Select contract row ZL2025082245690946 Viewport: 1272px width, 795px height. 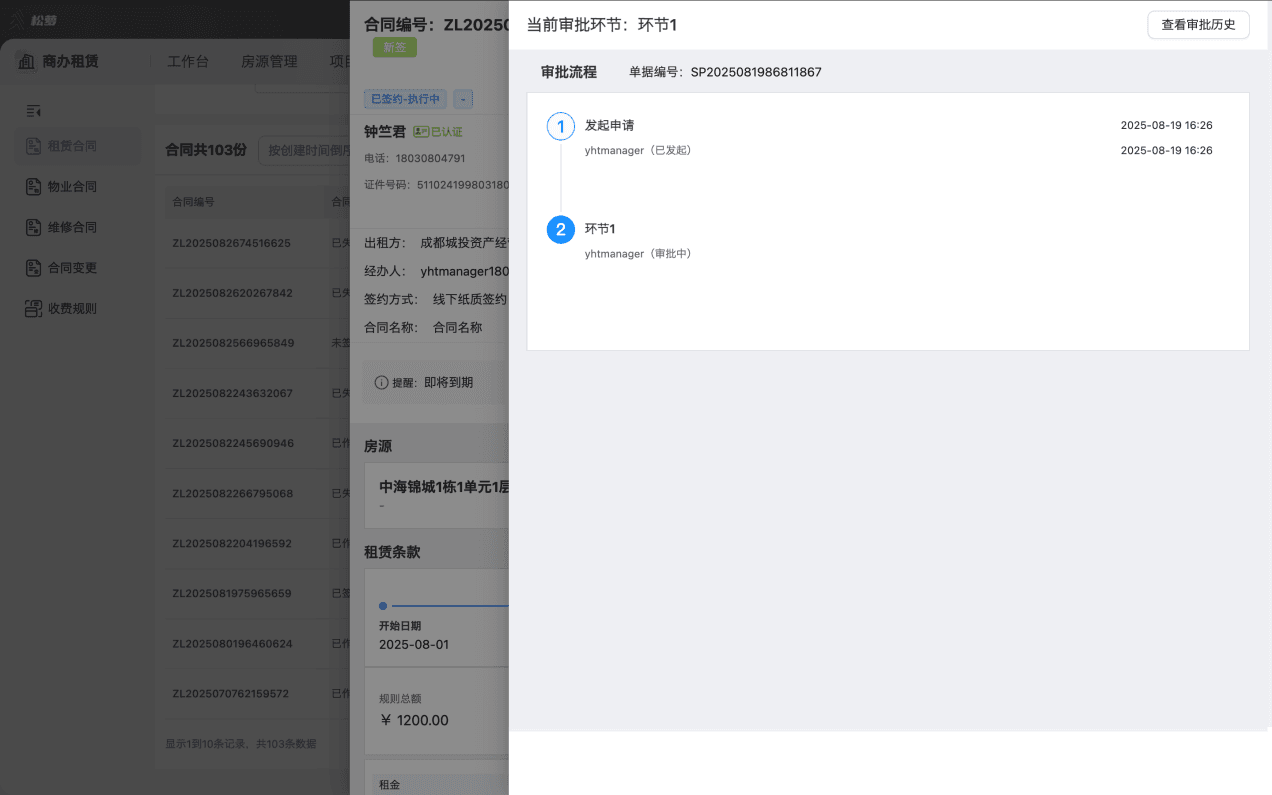(x=252, y=443)
